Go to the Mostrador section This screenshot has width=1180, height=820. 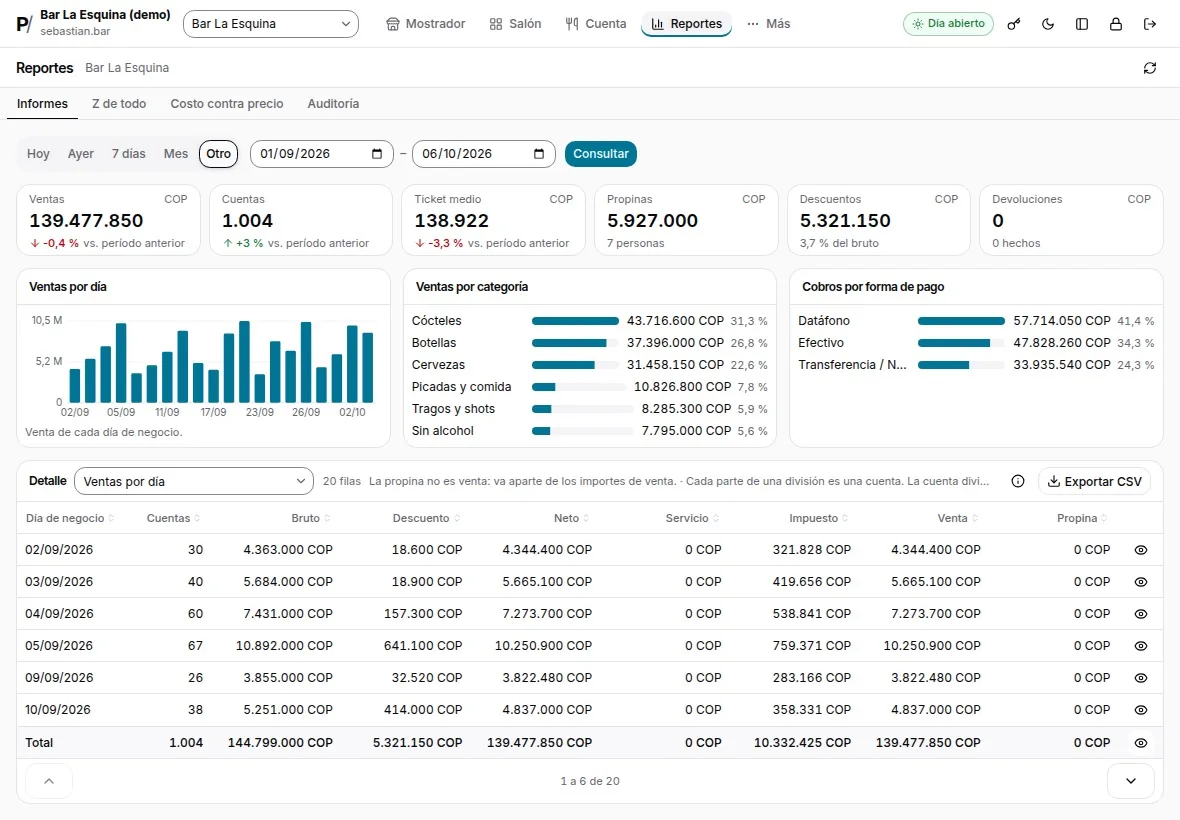426,24
